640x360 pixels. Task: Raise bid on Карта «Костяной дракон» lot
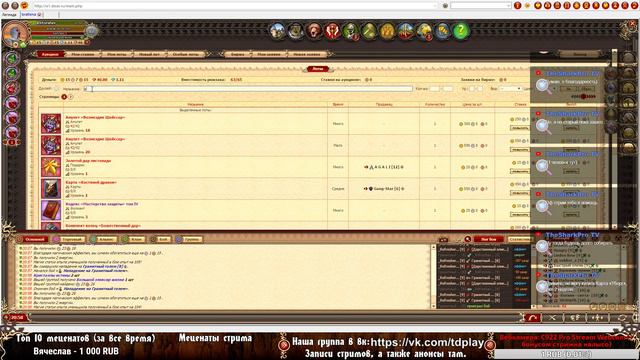pos(520,193)
